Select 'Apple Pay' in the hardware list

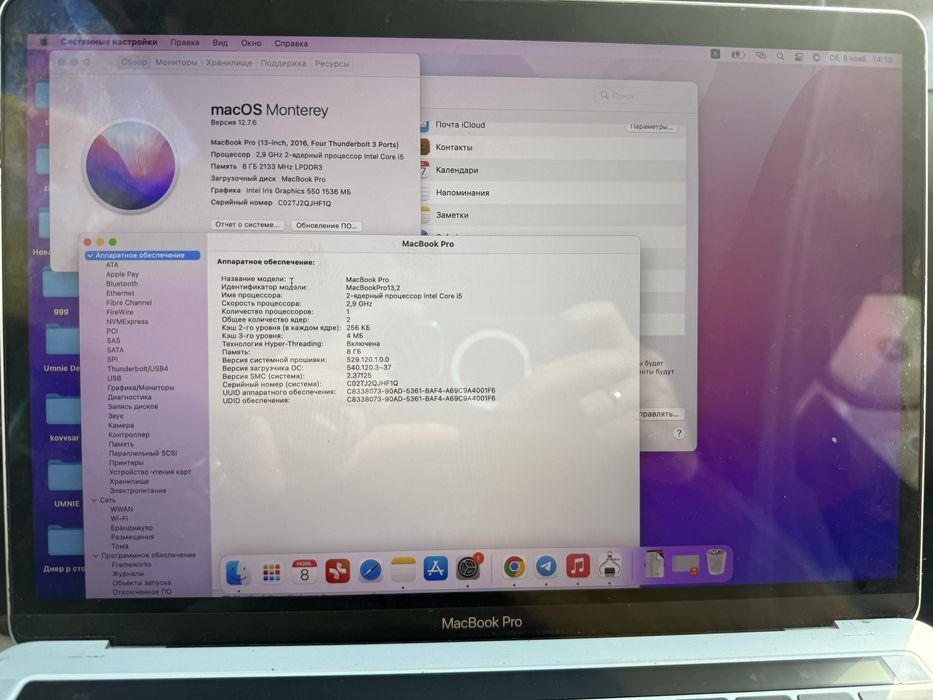(122, 274)
